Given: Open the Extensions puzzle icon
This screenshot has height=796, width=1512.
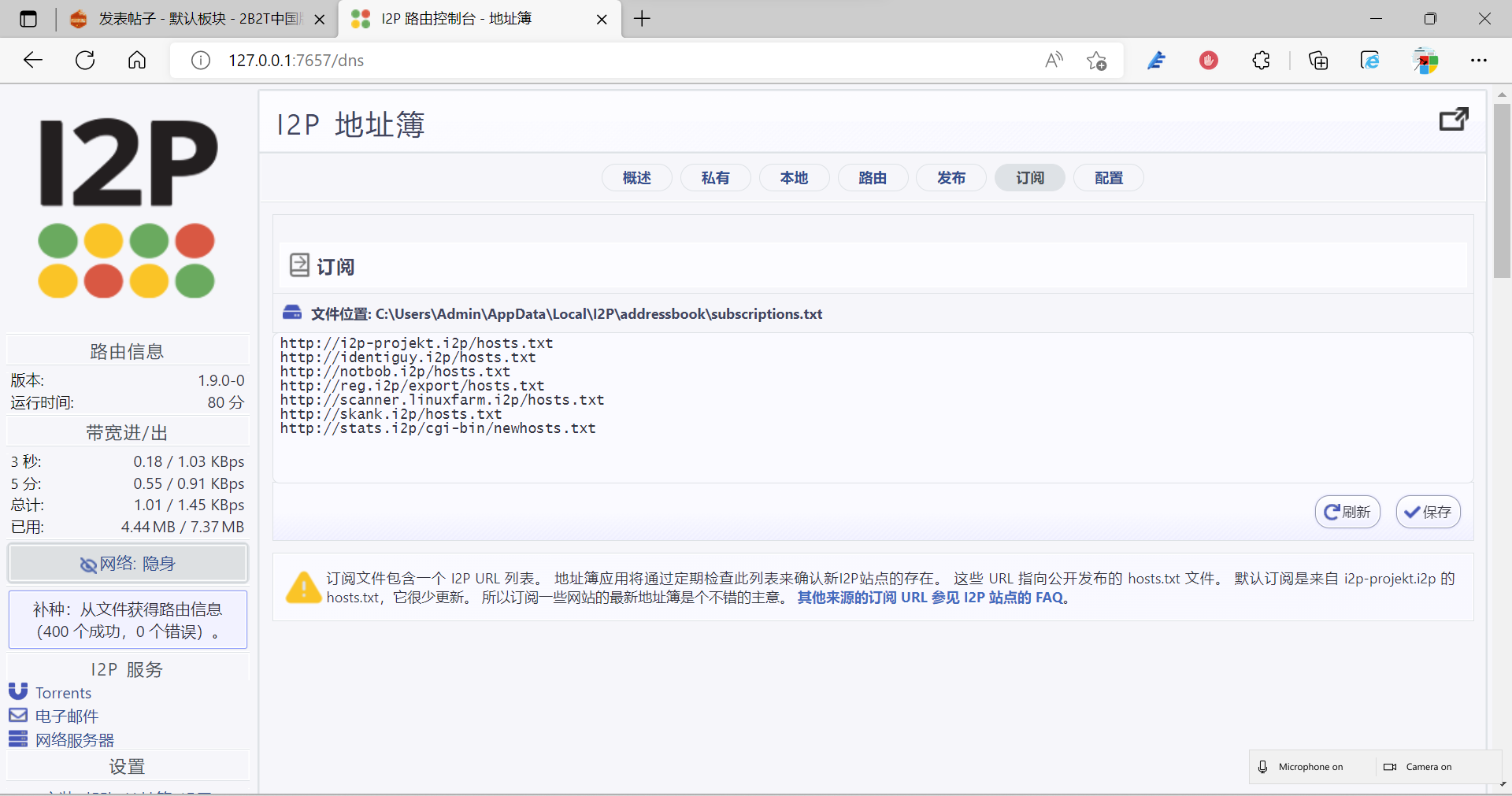Looking at the screenshot, I should (1261, 61).
